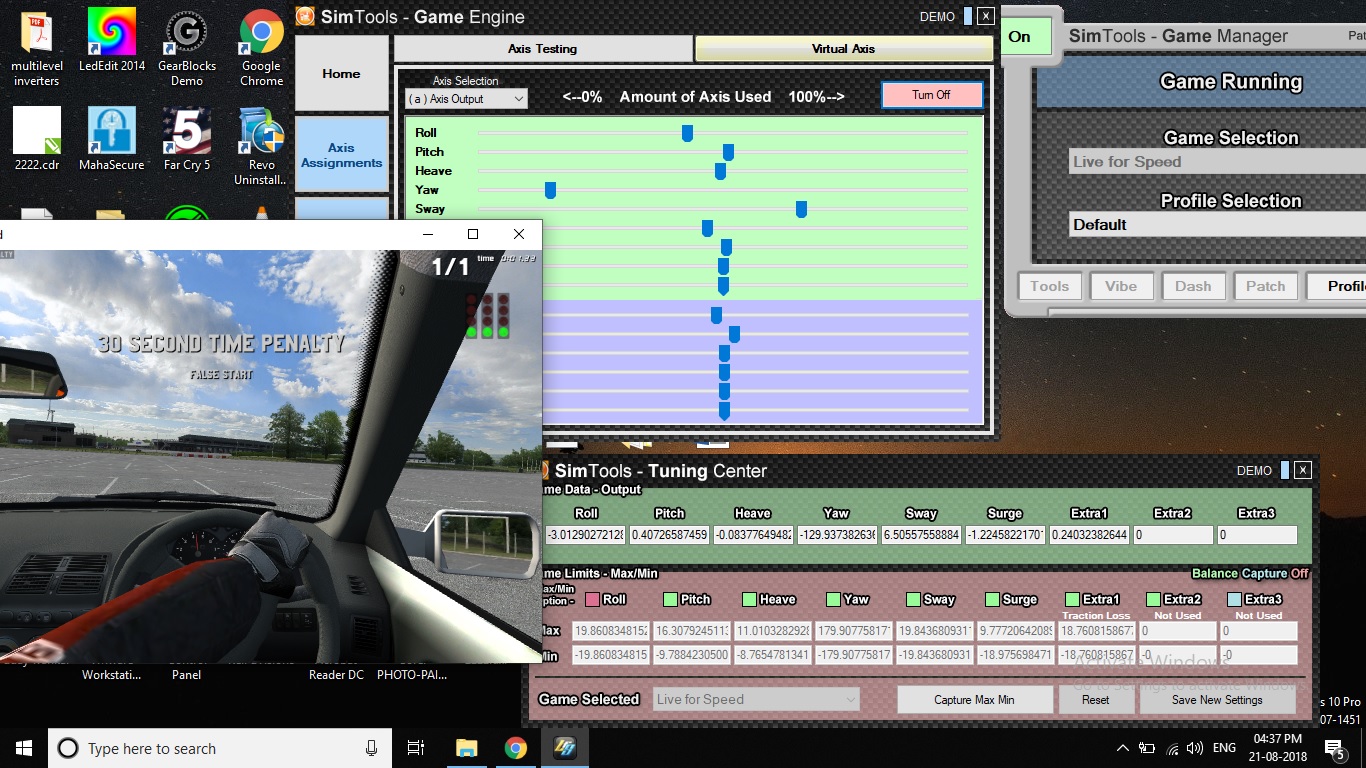Click the Reset button in Tuning Center
This screenshot has height=768, width=1366.
click(1096, 700)
